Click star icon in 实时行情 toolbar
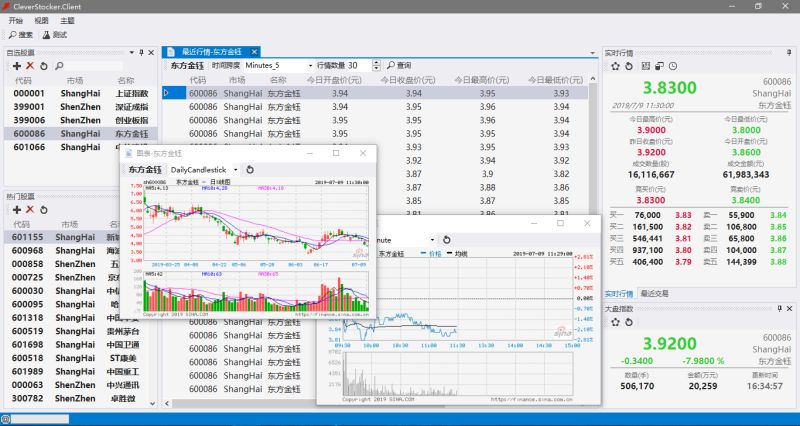The width and height of the screenshot is (800, 426). click(615, 66)
